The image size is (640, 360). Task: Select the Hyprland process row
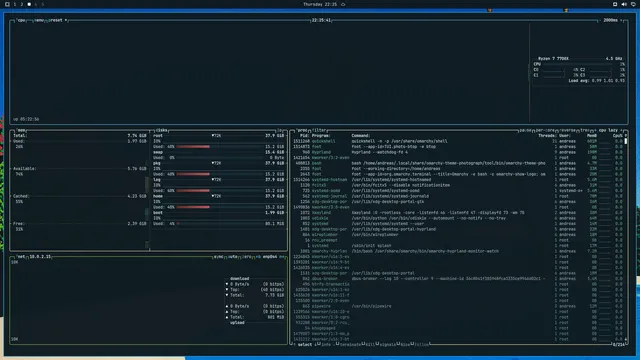457,152
